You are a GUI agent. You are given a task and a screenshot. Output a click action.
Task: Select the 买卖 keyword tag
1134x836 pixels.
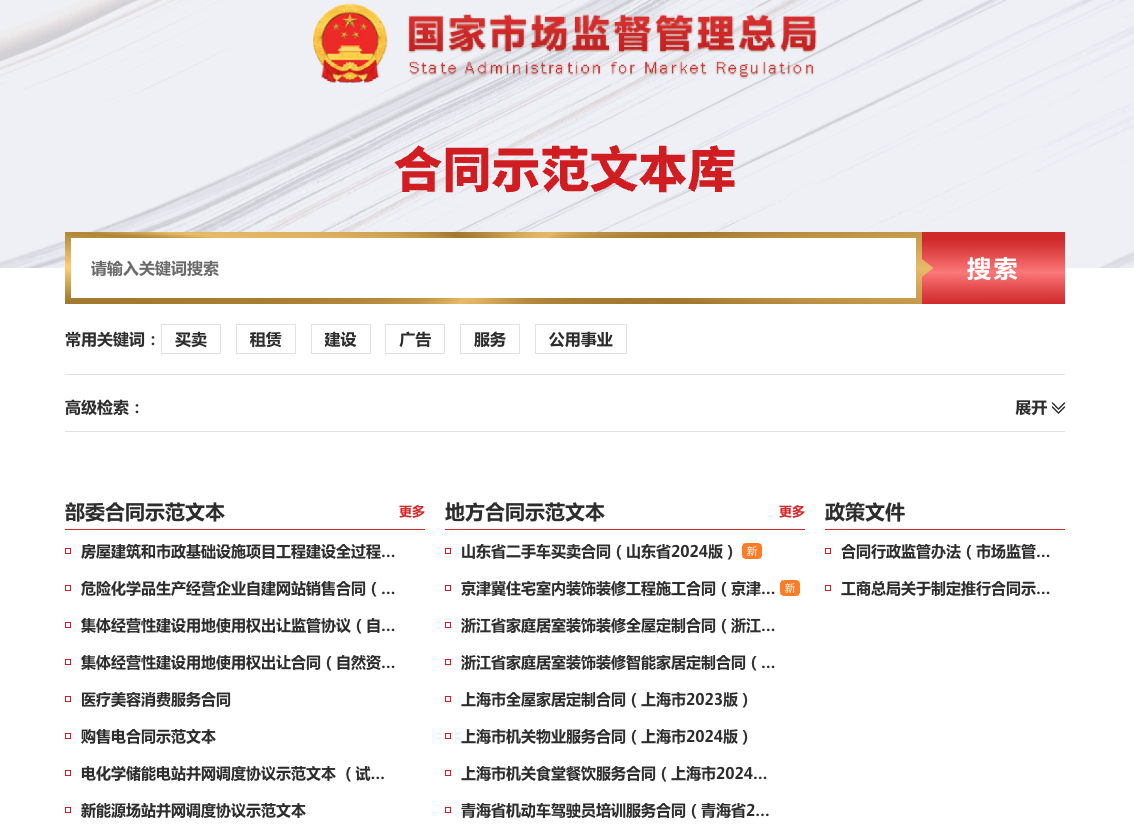[191, 339]
